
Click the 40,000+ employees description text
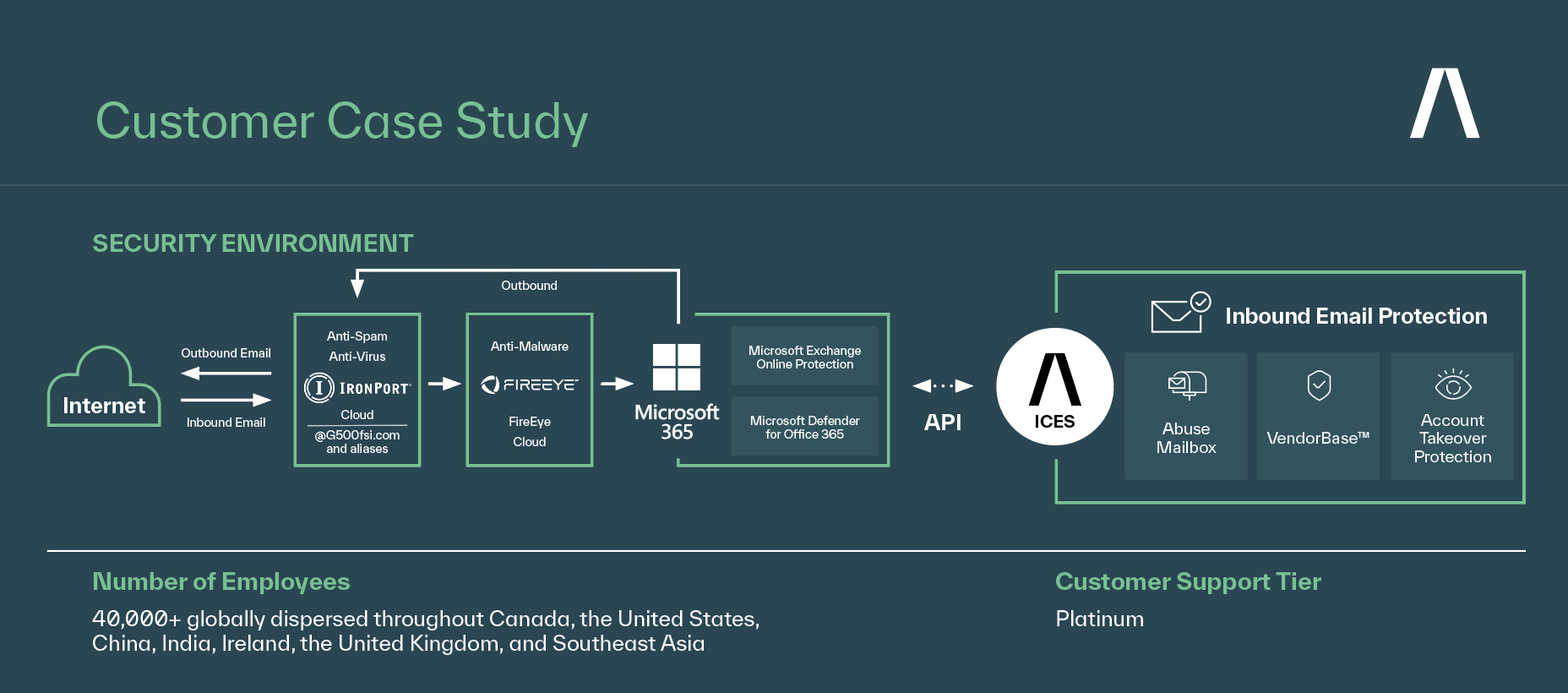coord(426,631)
